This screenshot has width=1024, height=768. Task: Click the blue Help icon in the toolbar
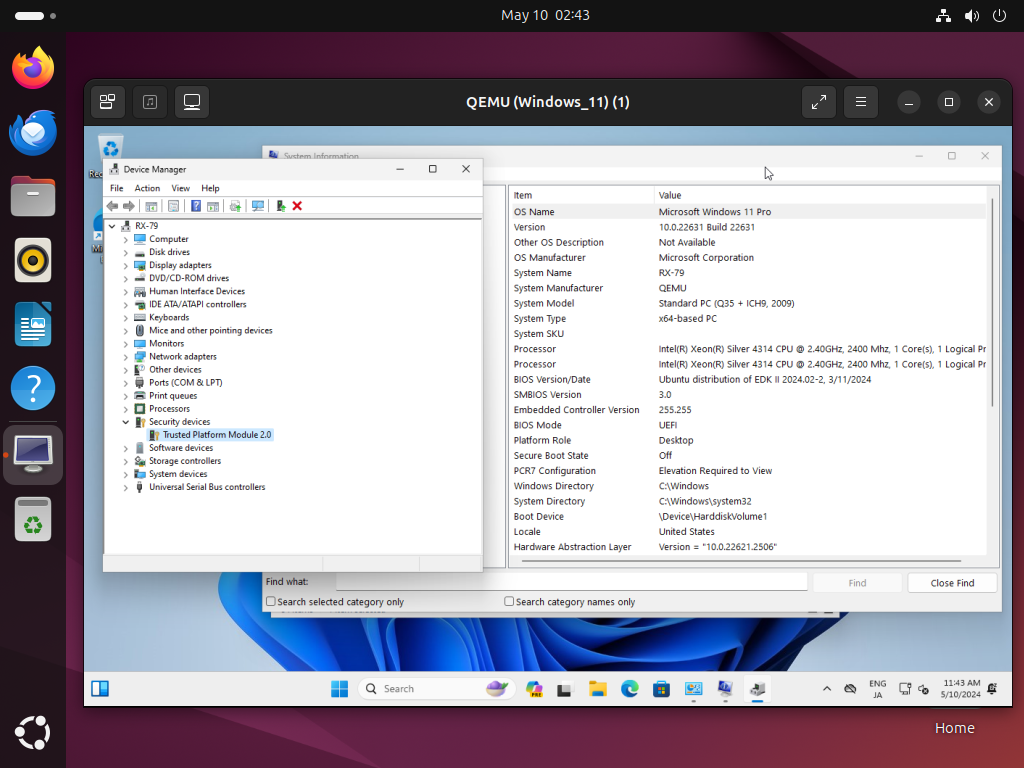point(195,206)
